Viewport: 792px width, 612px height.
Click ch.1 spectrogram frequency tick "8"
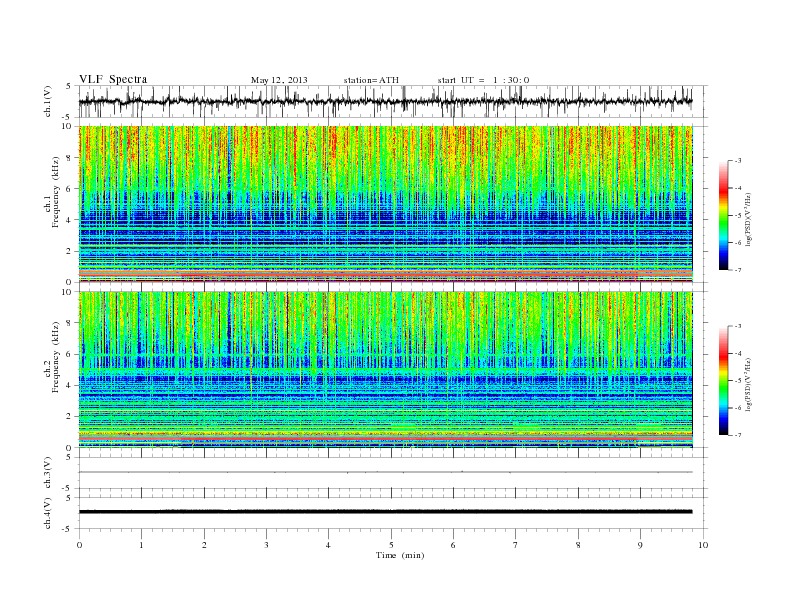tap(69, 158)
